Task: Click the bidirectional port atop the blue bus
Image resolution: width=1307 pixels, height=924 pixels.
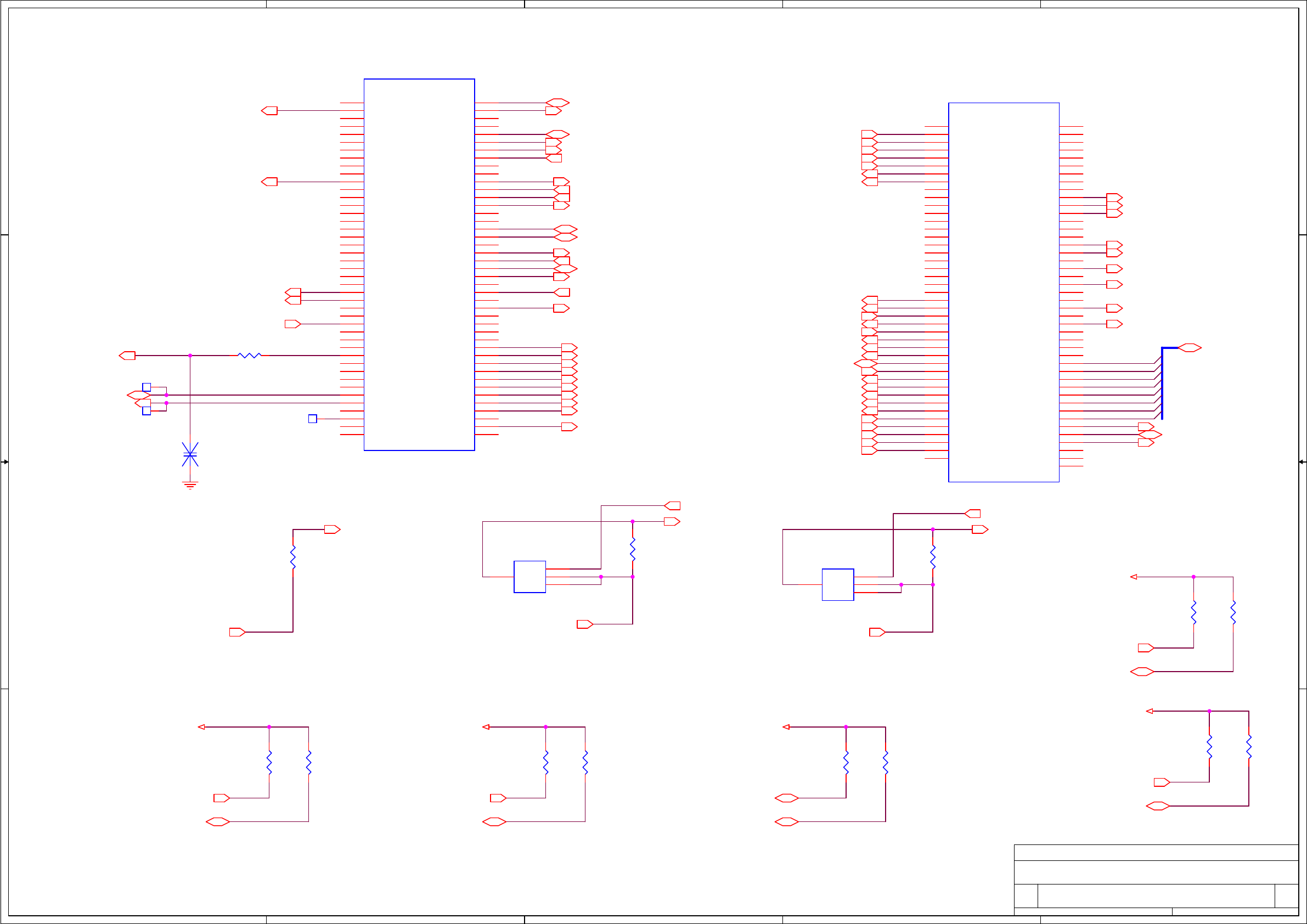Action: [x=1189, y=348]
